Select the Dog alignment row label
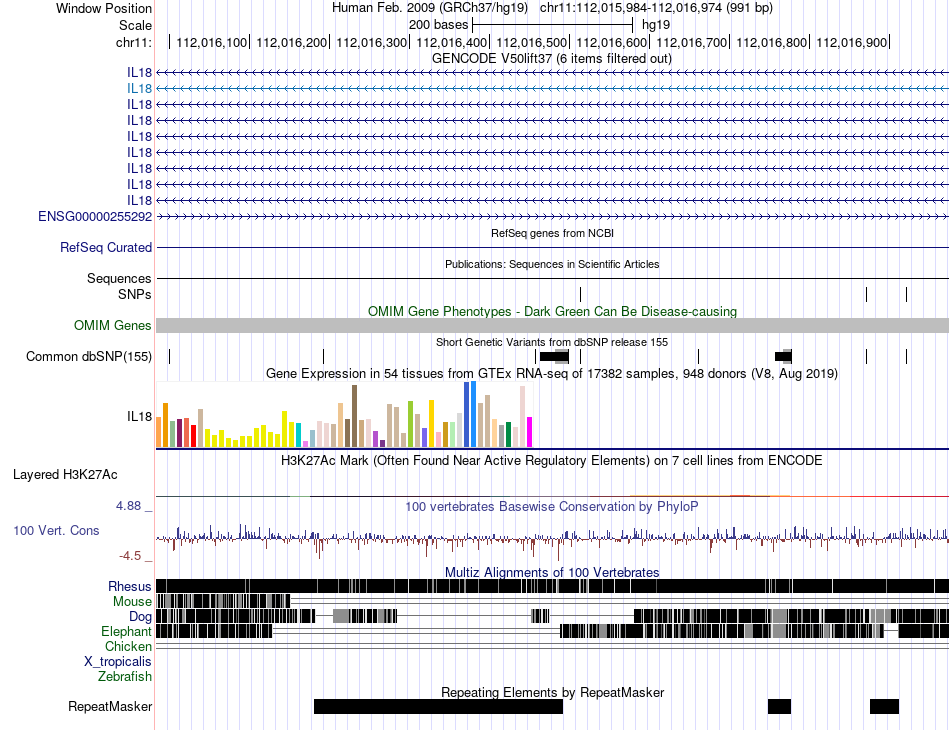 pos(140,617)
